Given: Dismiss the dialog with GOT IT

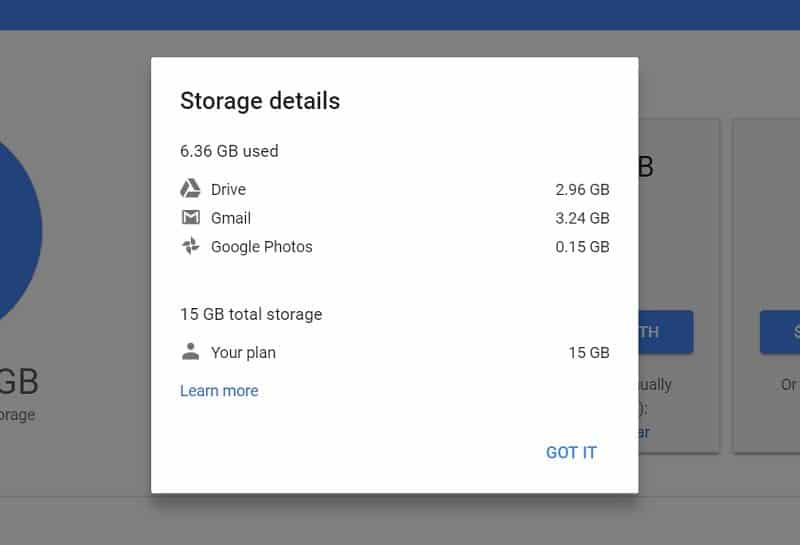Looking at the screenshot, I should pos(571,452).
